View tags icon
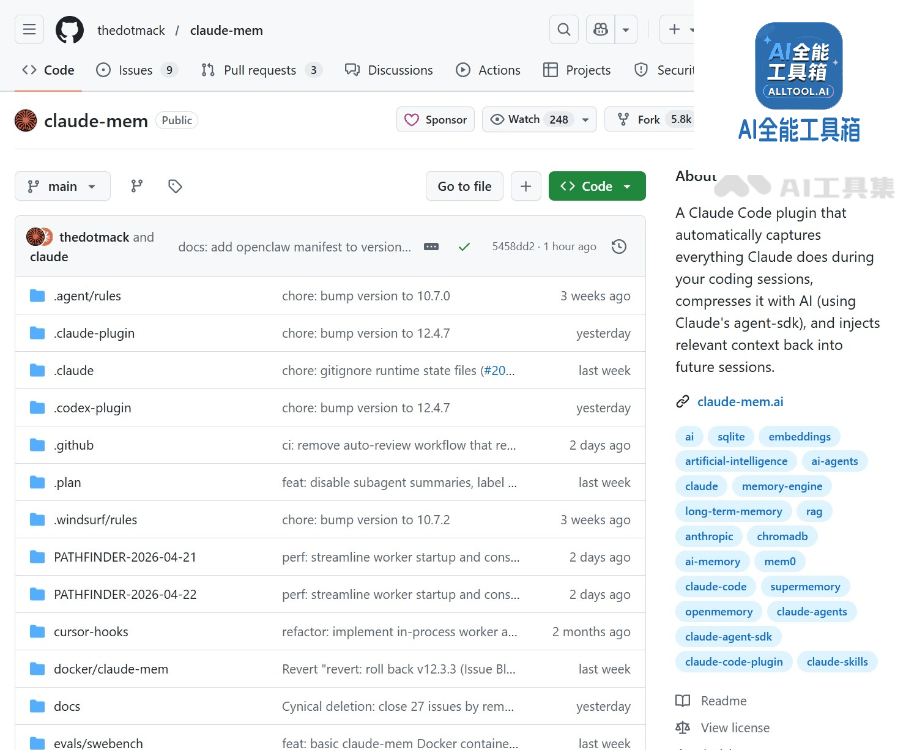This screenshot has width=900, height=750. coord(175,186)
